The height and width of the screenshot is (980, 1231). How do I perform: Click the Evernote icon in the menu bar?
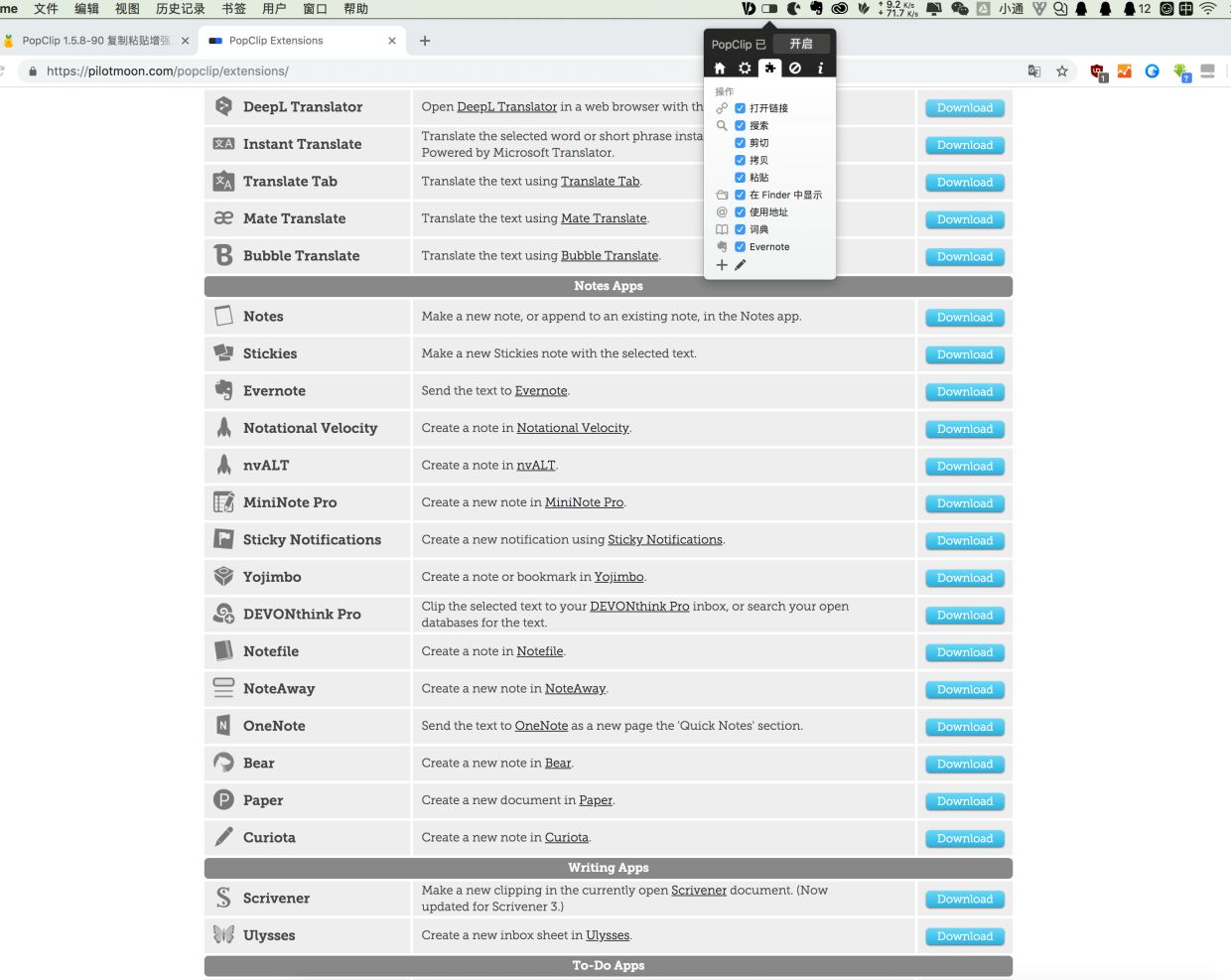click(x=816, y=9)
